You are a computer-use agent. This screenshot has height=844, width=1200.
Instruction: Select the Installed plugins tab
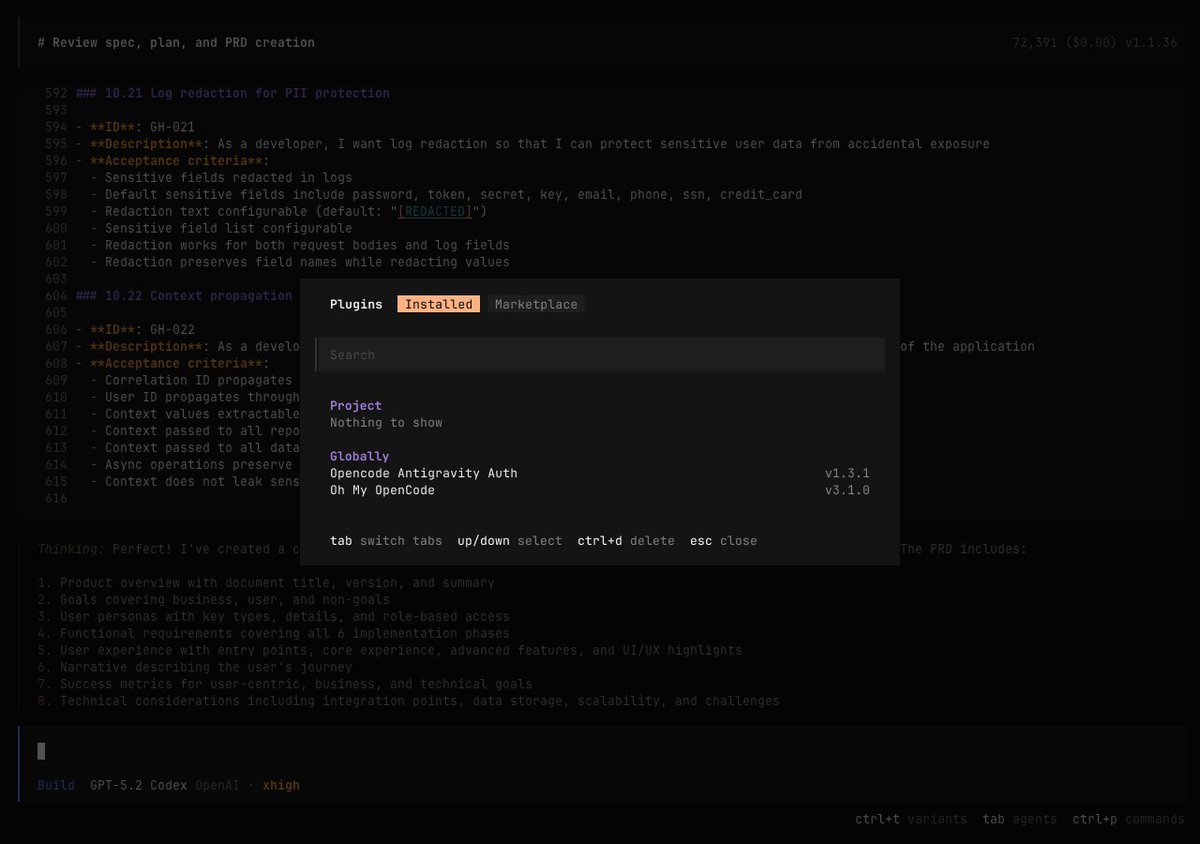pos(438,304)
